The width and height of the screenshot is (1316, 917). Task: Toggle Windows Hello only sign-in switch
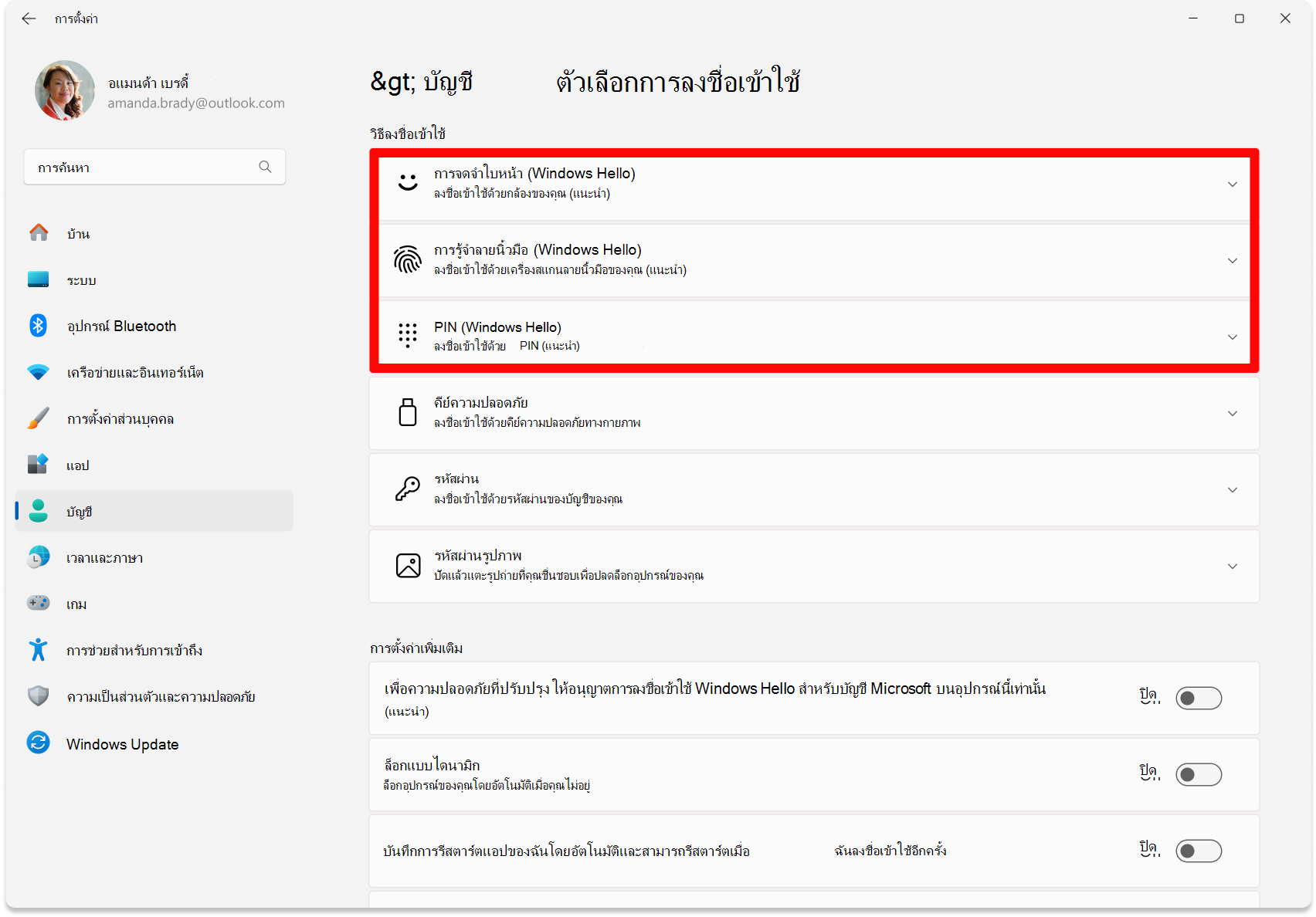1199,698
